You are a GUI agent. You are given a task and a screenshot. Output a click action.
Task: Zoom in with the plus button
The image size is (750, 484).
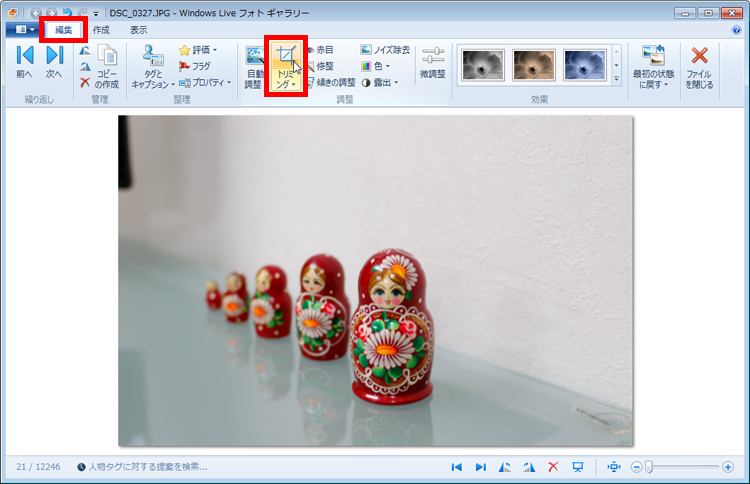click(x=728, y=467)
